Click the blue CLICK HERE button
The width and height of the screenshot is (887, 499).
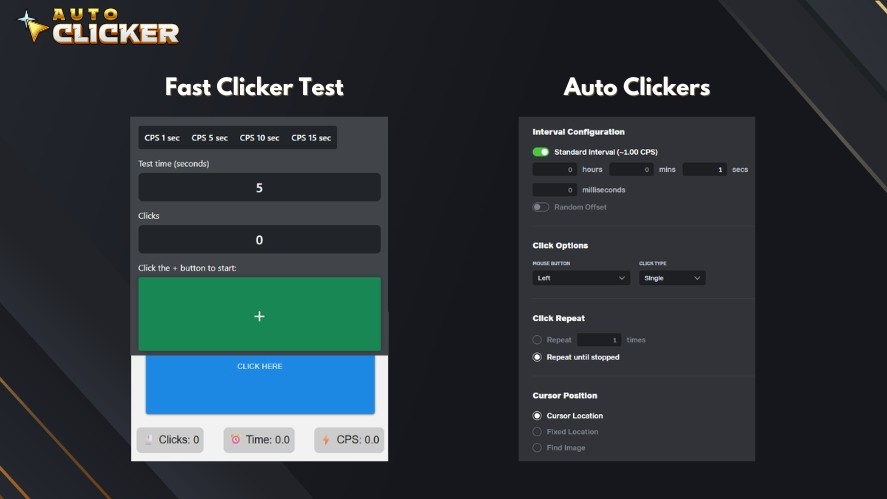(x=260, y=385)
